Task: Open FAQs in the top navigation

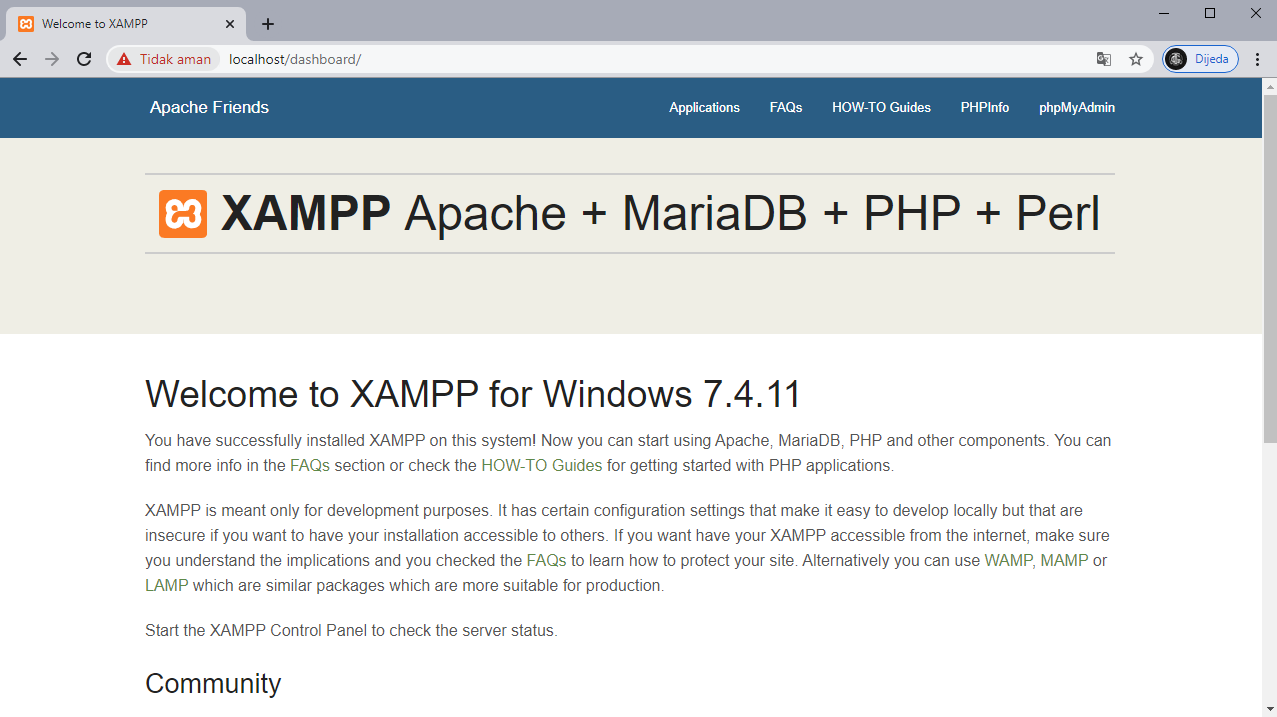Action: (x=786, y=108)
